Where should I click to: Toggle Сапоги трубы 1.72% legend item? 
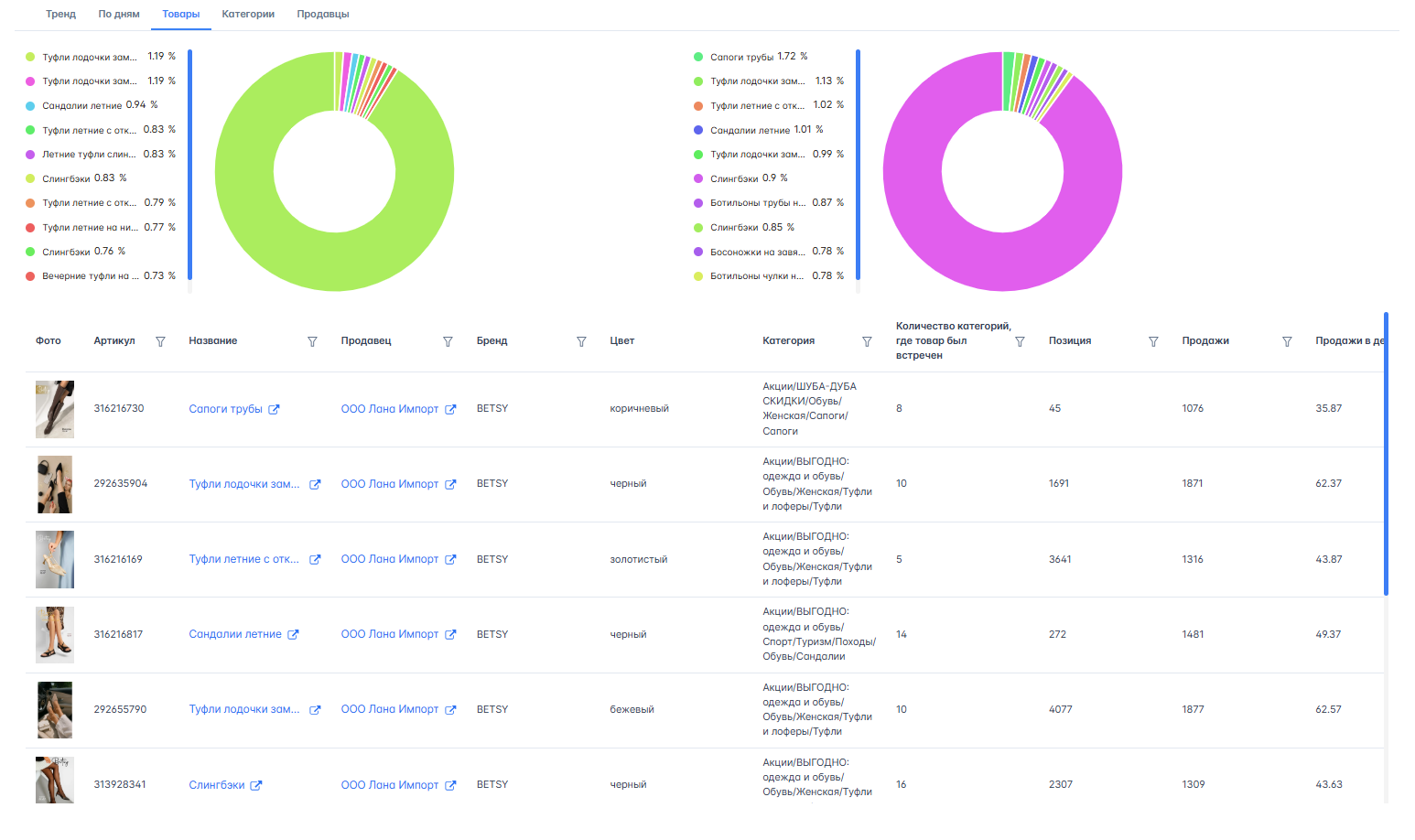pos(750,57)
